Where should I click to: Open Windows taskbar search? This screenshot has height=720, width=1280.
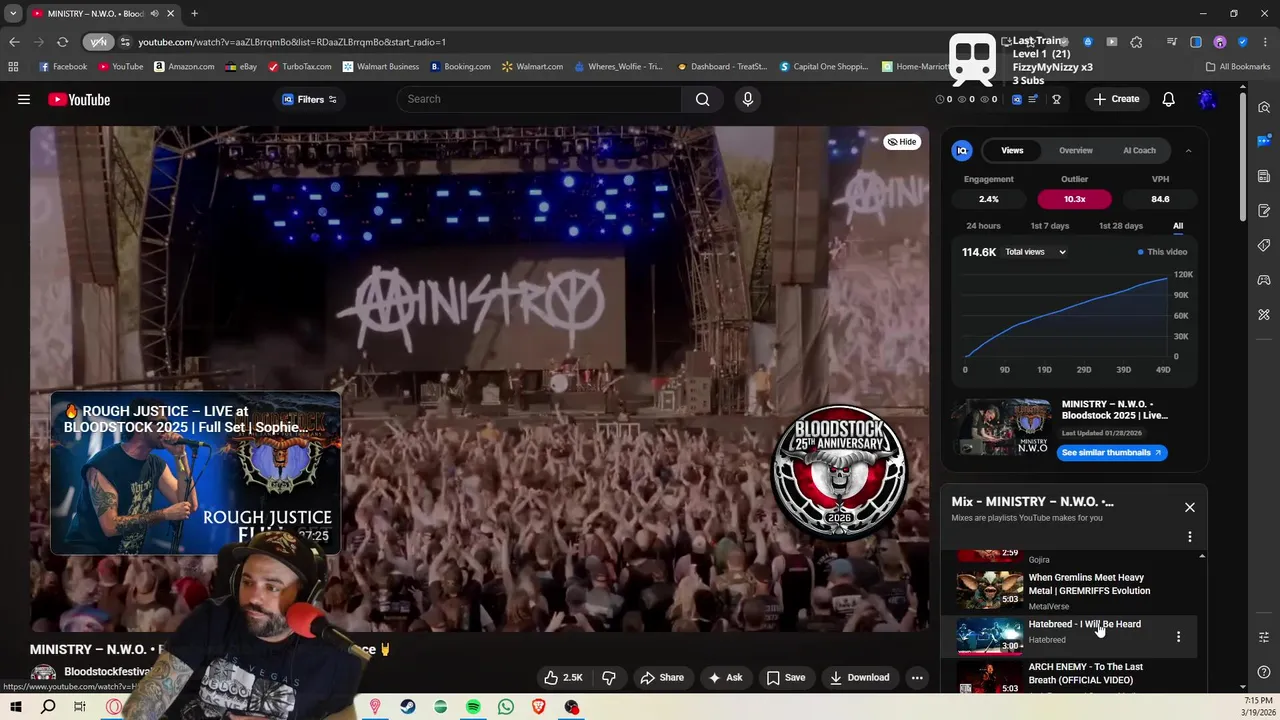click(x=48, y=707)
